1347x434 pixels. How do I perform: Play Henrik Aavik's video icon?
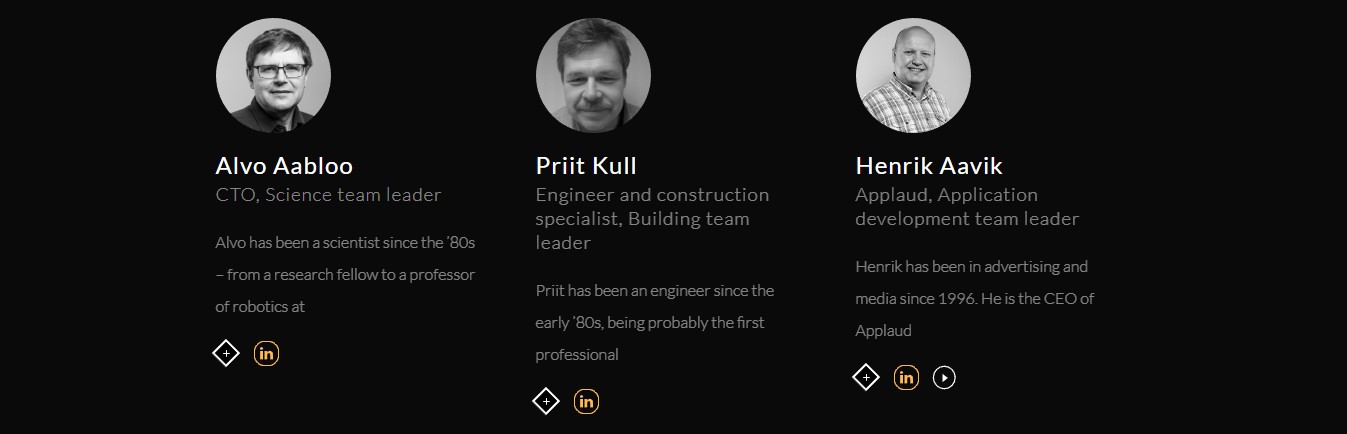click(x=944, y=377)
